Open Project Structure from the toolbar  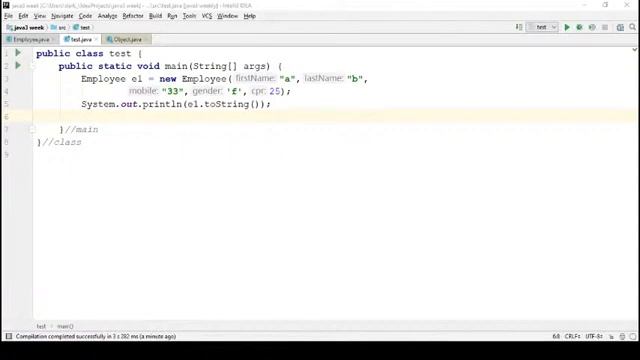620,27
